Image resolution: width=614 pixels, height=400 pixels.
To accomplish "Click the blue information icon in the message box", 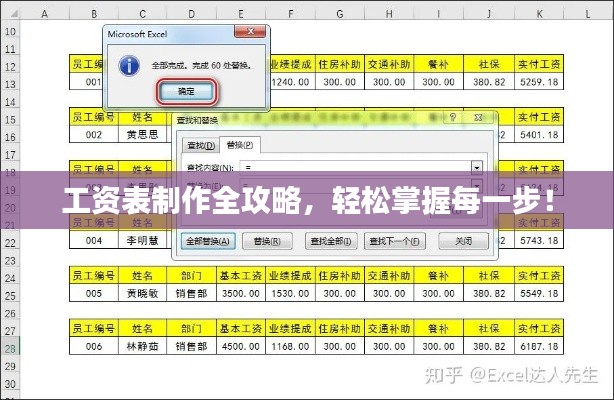I will [x=127, y=65].
